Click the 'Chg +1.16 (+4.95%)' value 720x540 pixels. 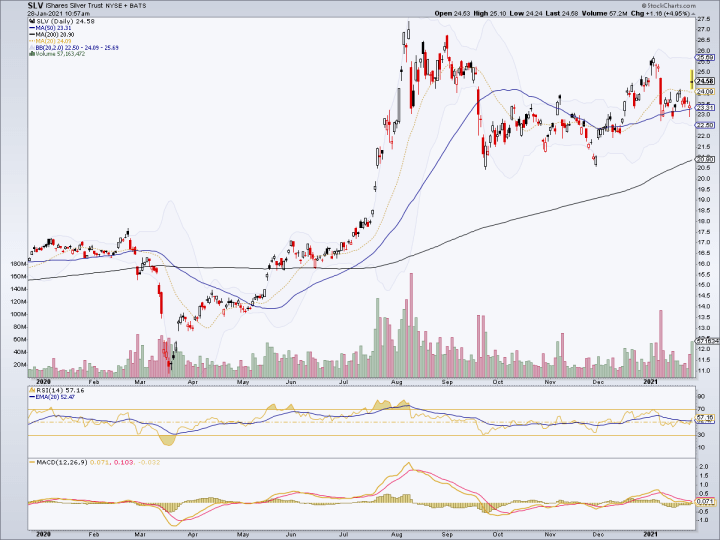660,14
